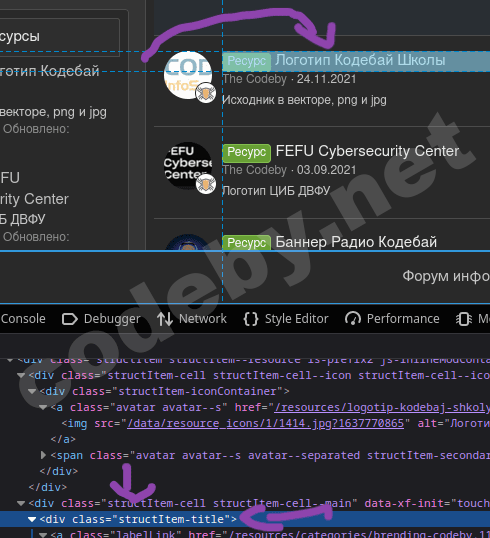Click the 24.11.2021 date
The width and height of the screenshot is (490, 538).
[326, 79]
